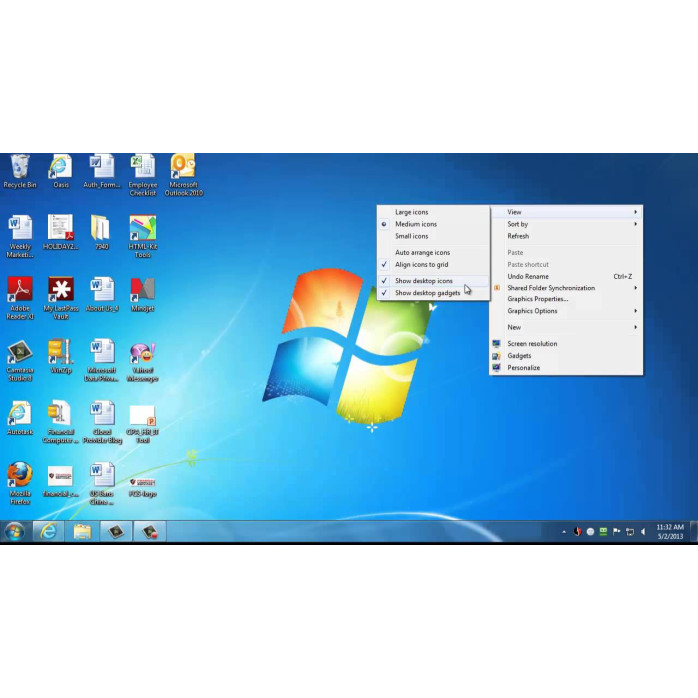The width and height of the screenshot is (698, 698).
Task: Open Personalize from the context menu
Action: pos(566,368)
